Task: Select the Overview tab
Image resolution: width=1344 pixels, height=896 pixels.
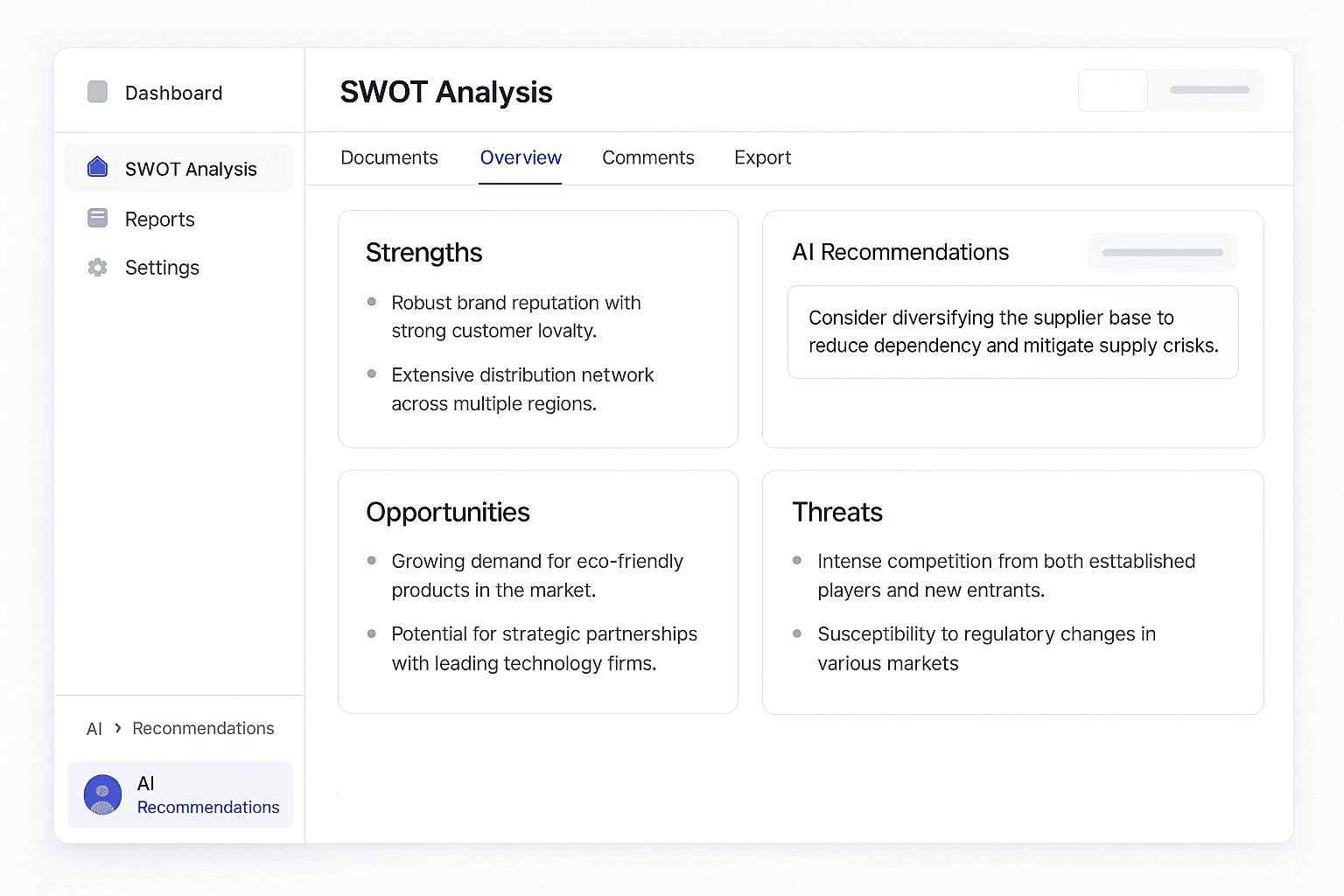Action: tap(521, 157)
